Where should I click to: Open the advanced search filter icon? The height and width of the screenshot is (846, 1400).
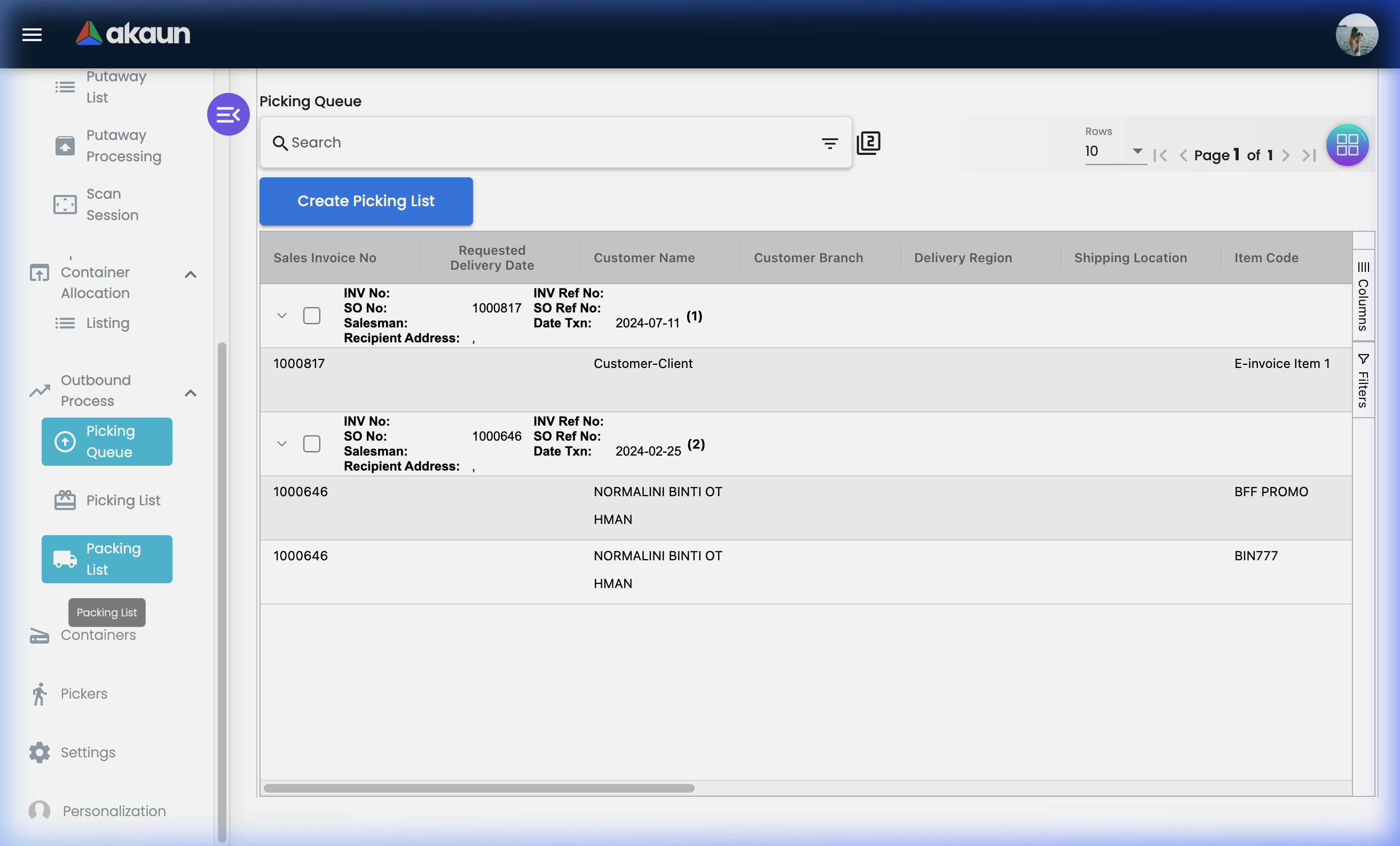tap(830, 143)
